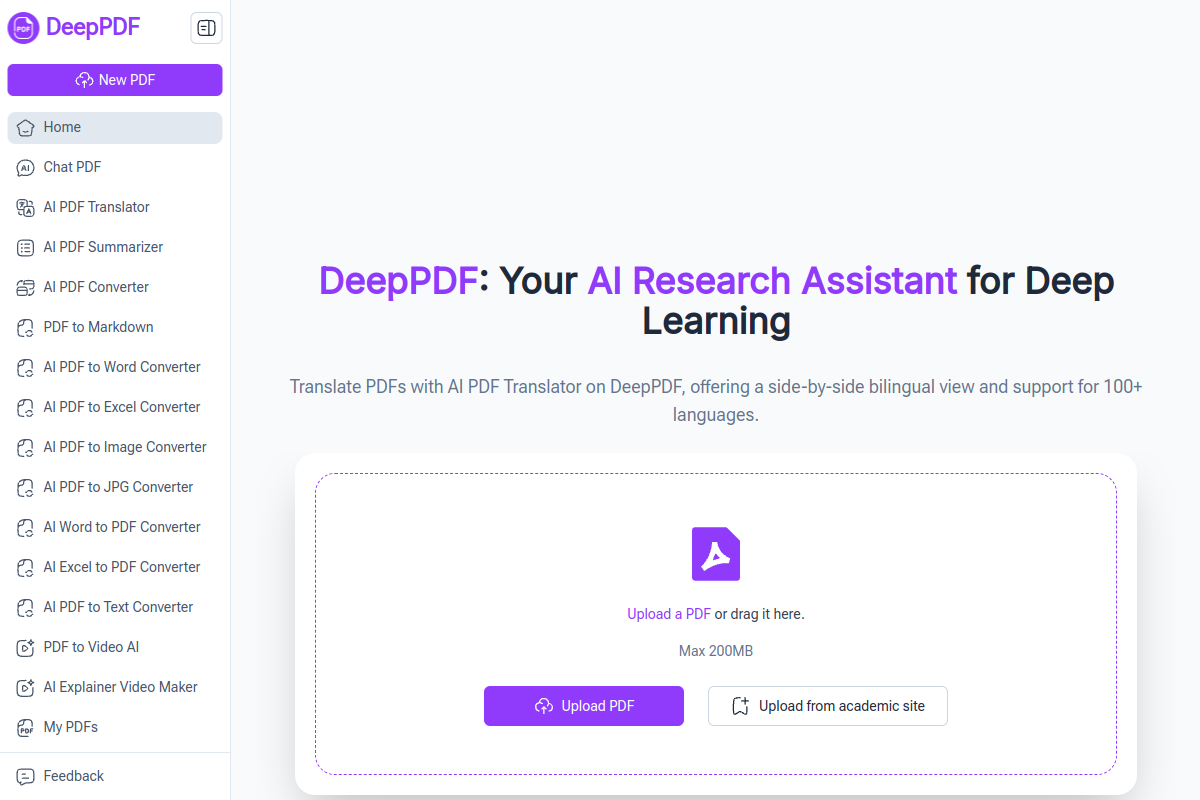1200x800 pixels.
Task: Open AI PDF to Word Converter
Action: click(115, 368)
